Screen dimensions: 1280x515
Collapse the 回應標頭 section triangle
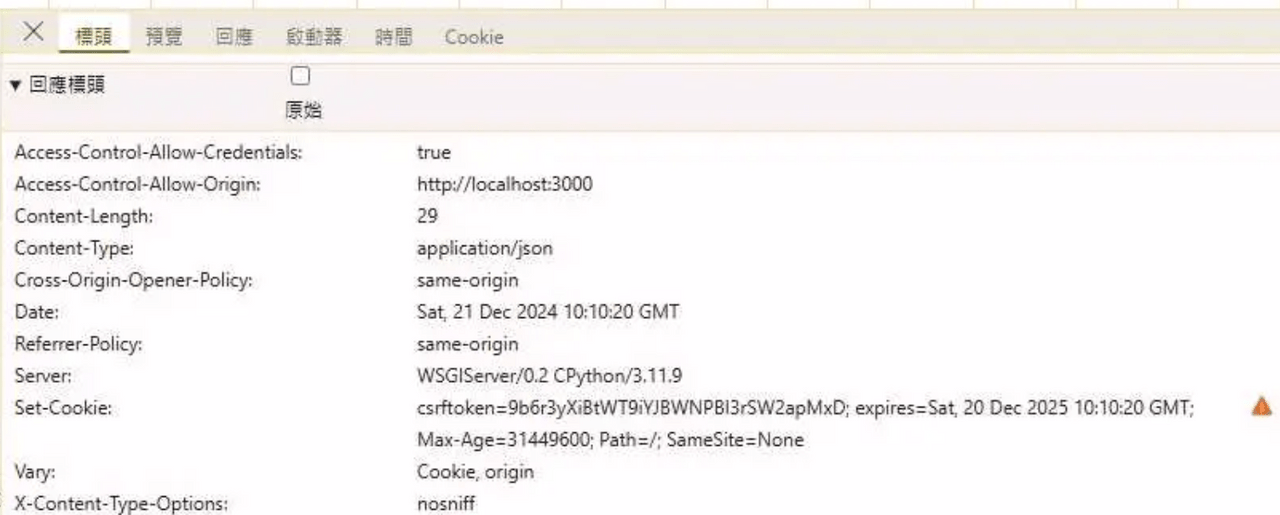15,86
